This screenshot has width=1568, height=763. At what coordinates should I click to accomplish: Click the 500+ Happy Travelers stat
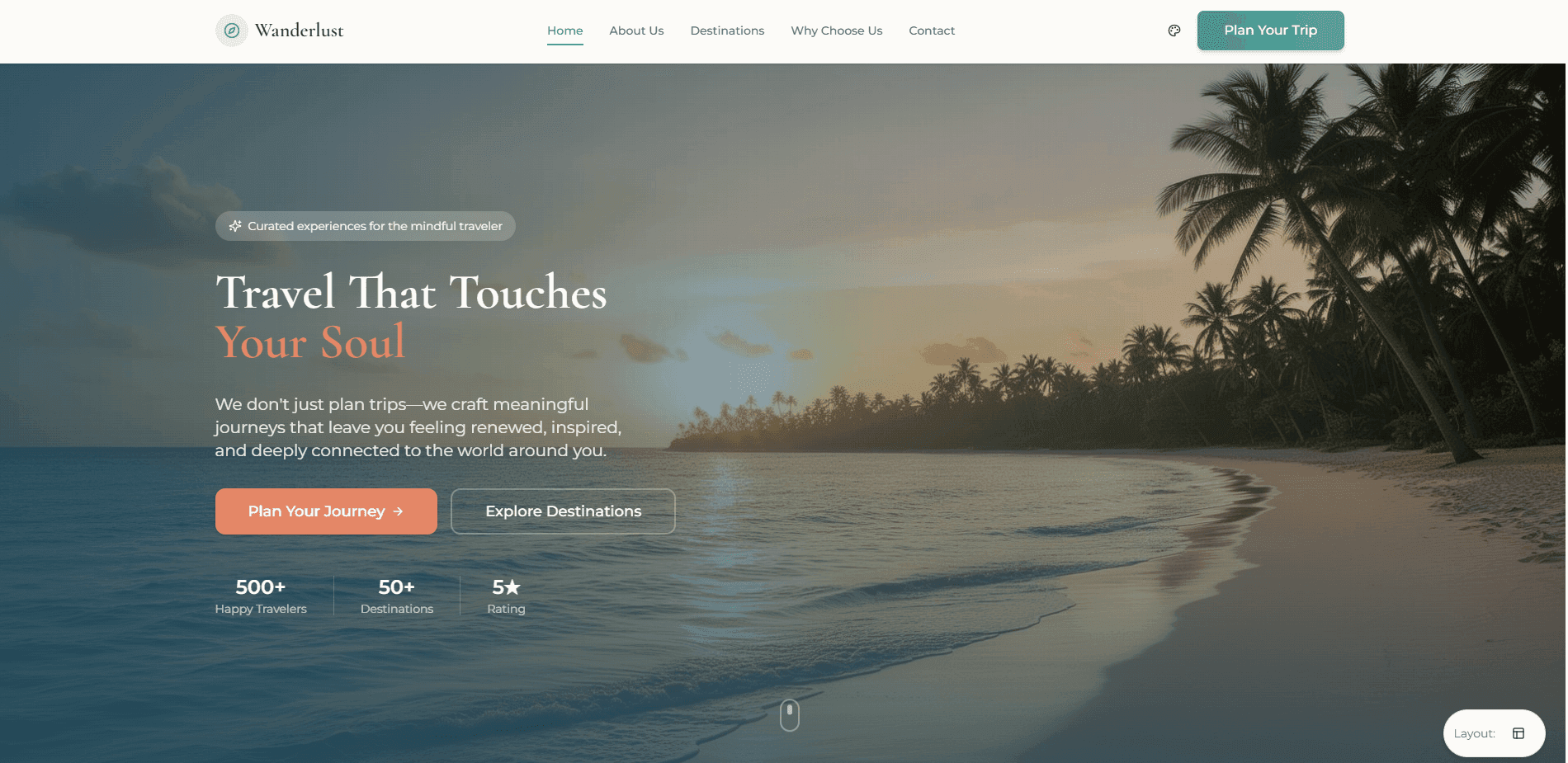click(261, 597)
